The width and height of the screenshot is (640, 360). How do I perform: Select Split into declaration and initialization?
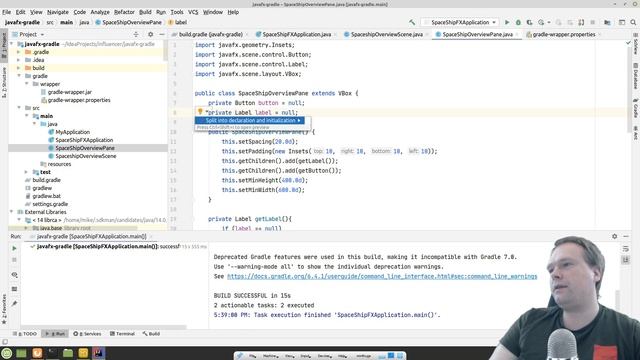pyautogui.click(x=250, y=120)
